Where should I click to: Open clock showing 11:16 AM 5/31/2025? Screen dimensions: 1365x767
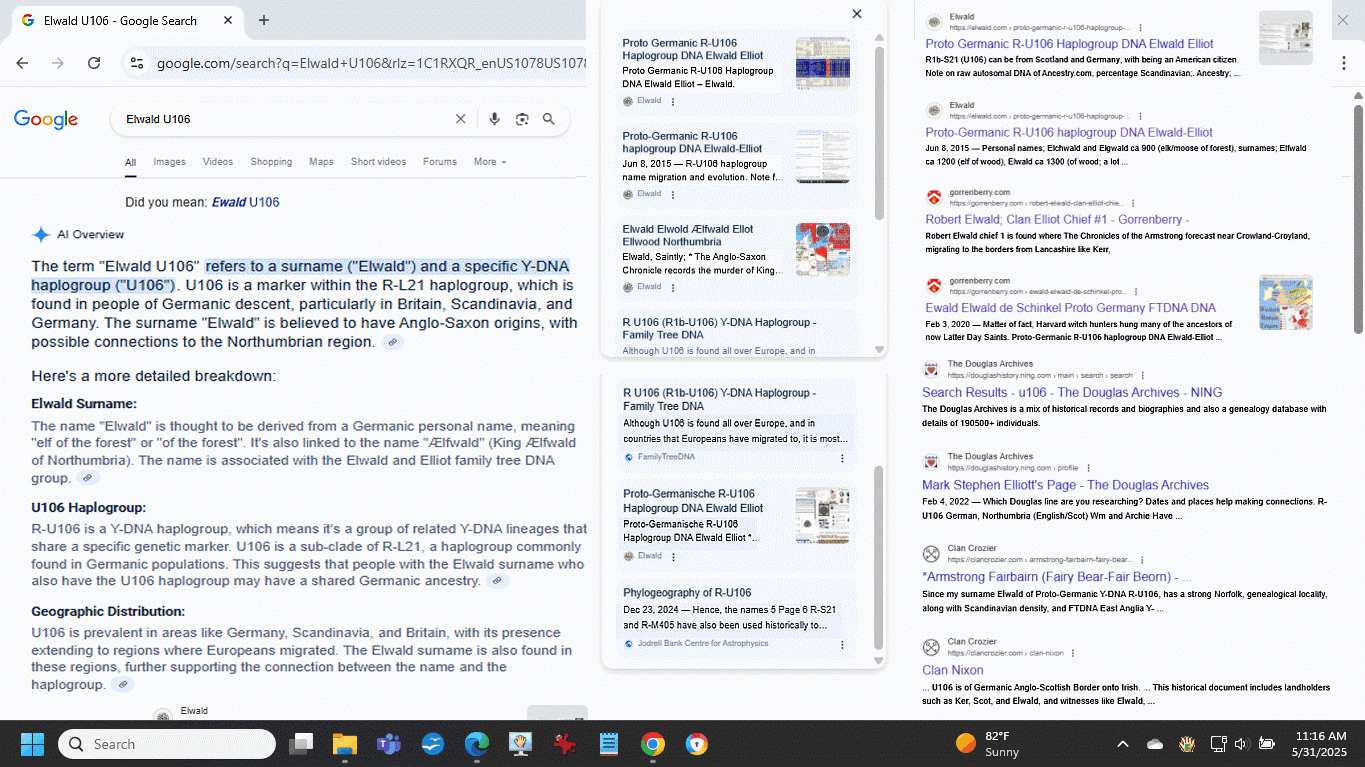click(1320, 744)
